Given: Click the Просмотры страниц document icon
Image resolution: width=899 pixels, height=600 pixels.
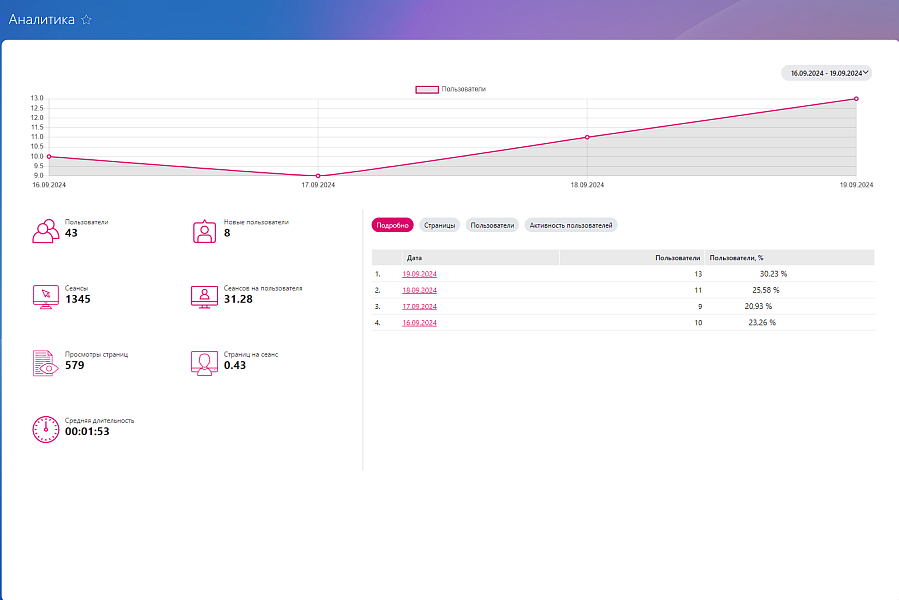Looking at the screenshot, I should tap(46, 363).
